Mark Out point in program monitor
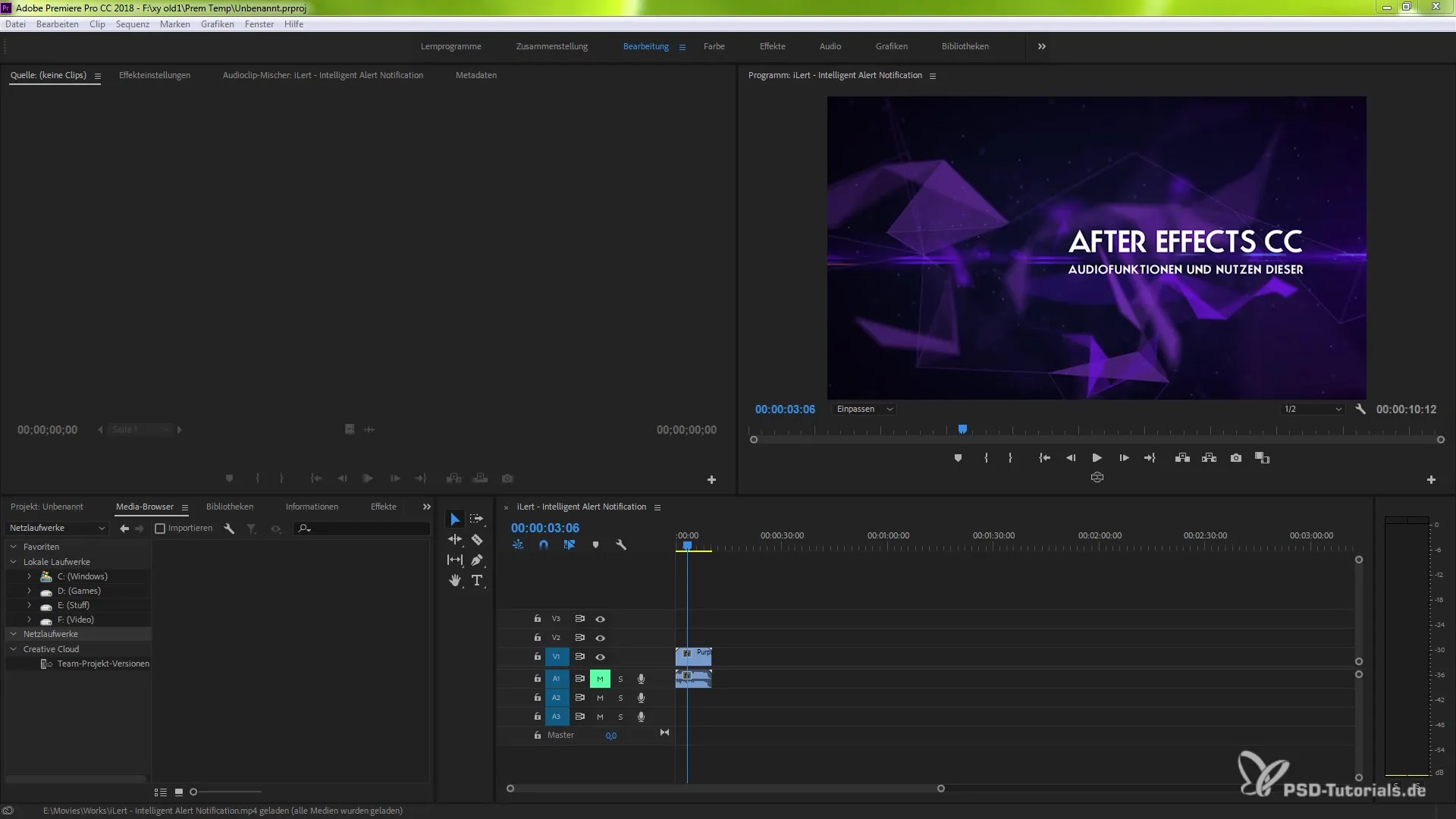The width and height of the screenshot is (1456, 819). (1010, 458)
